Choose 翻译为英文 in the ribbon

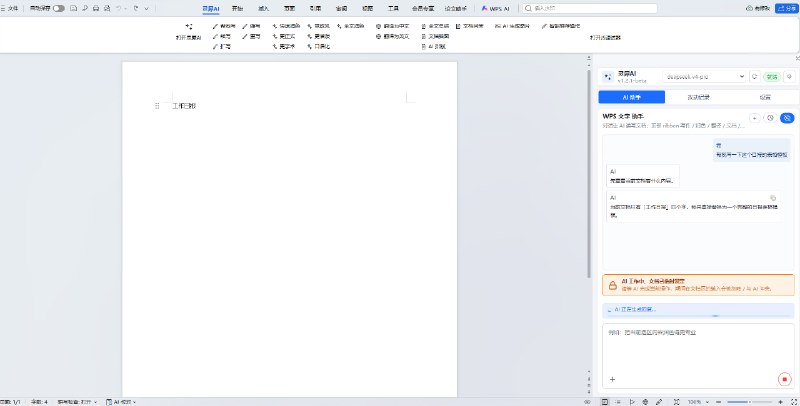tap(393, 36)
